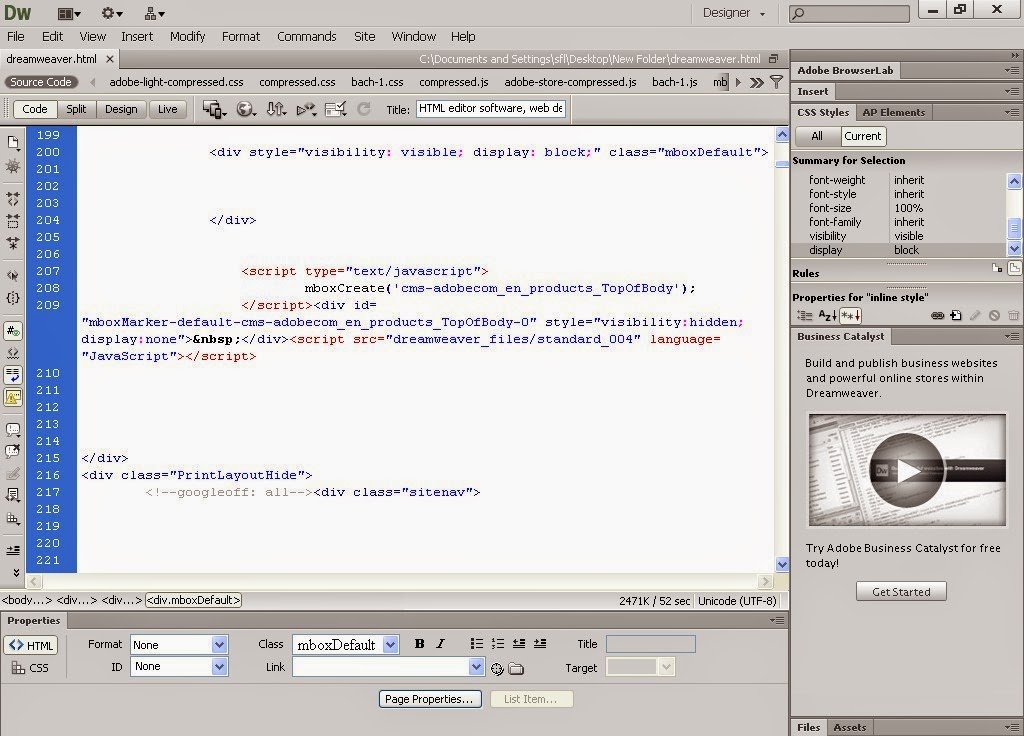Click the Bold B button

point(419,644)
